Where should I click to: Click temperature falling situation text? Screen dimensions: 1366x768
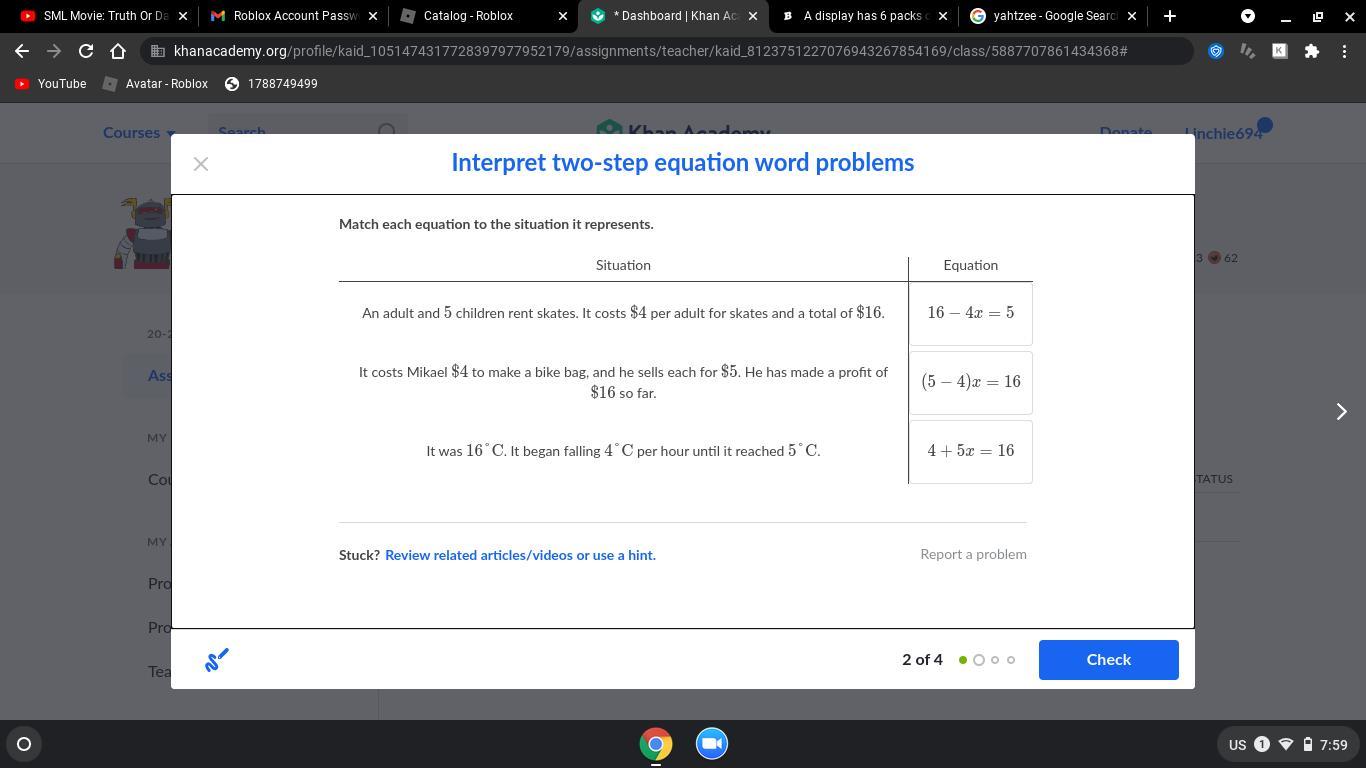click(x=623, y=451)
